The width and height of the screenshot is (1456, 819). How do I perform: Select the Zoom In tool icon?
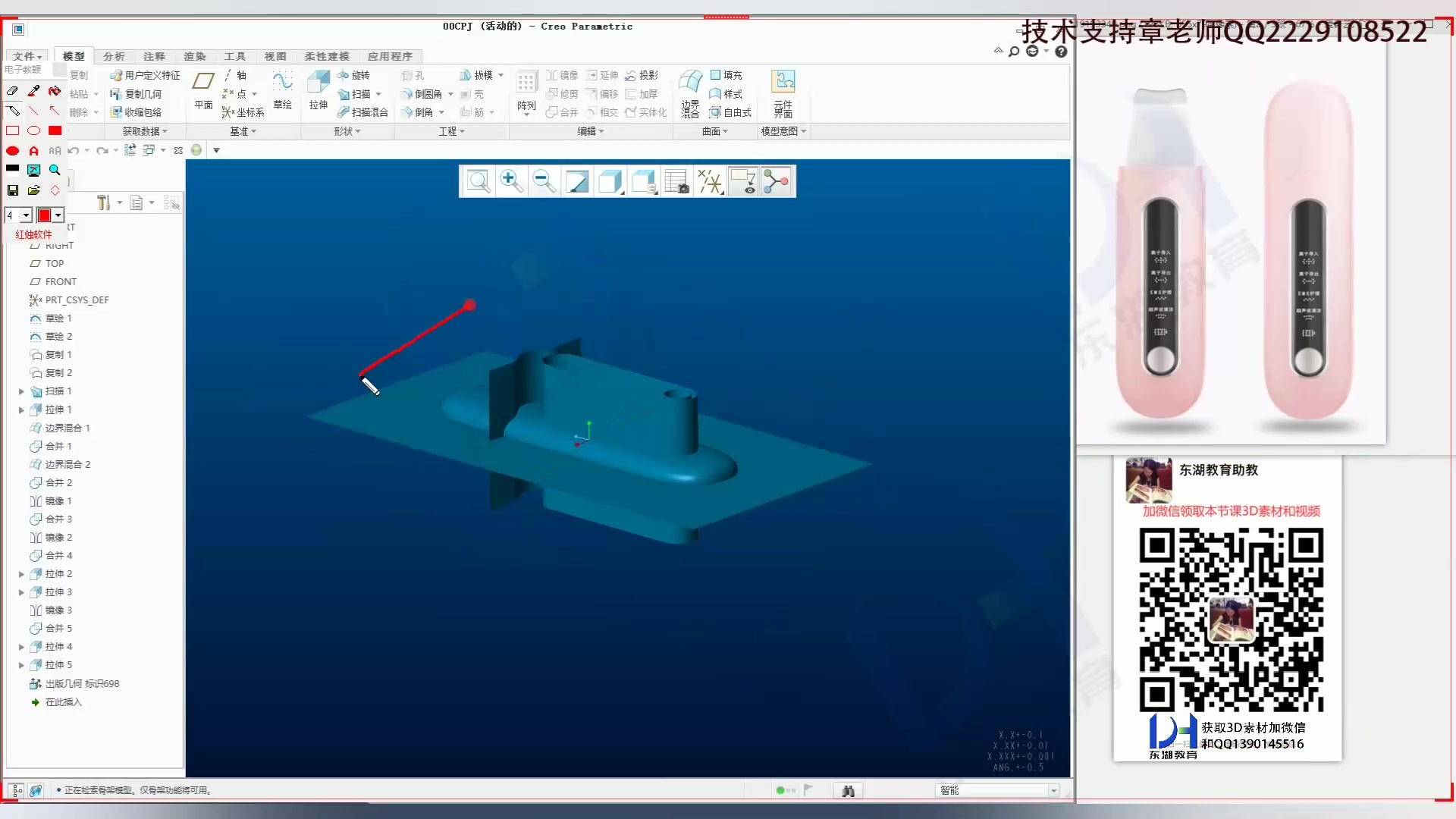click(510, 180)
